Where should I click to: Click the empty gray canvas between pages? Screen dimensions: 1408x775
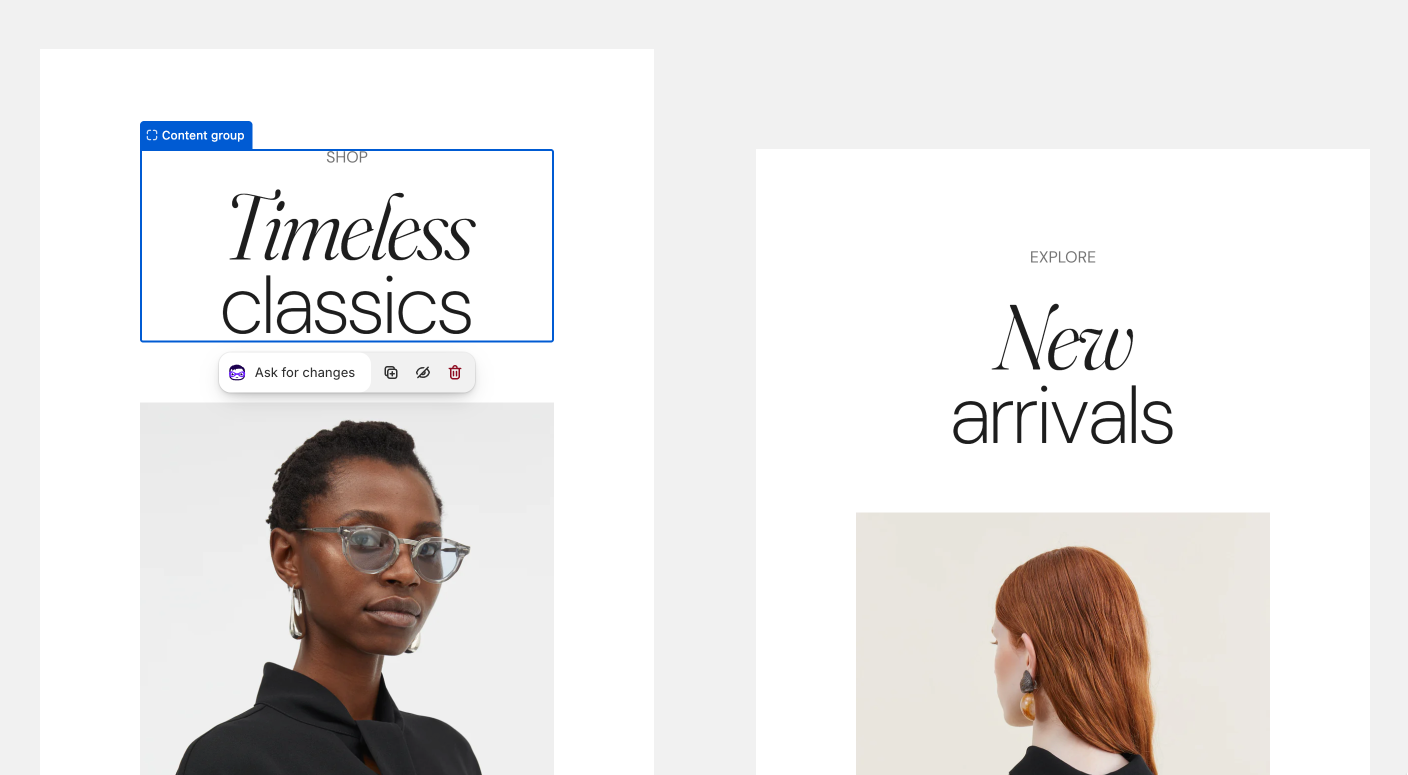pos(705,400)
